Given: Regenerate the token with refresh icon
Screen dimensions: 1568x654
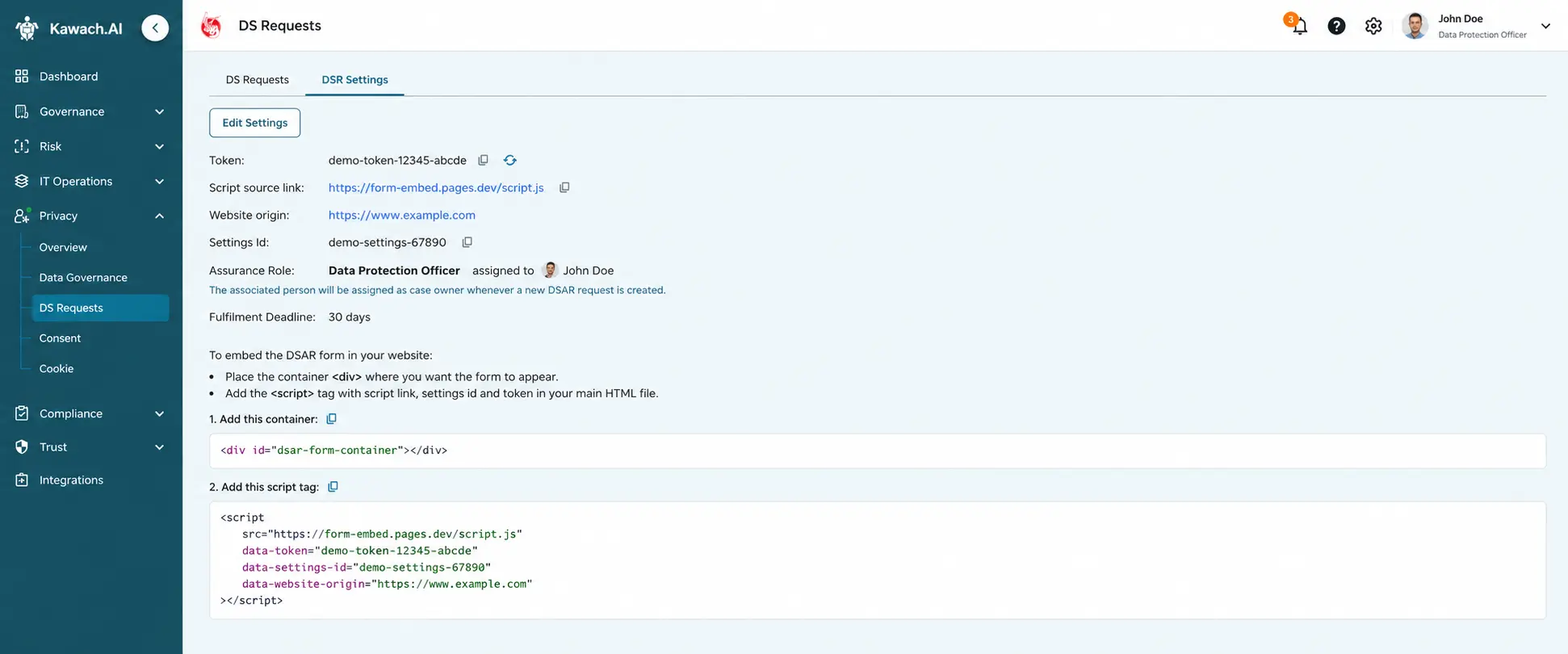Looking at the screenshot, I should (x=509, y=160).
